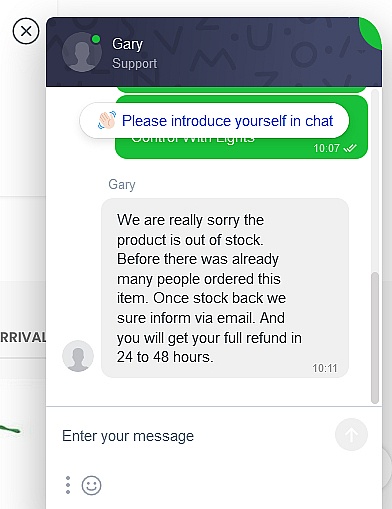The image size is (392, 509).
Task: Click the chat scrollbar thumb
Action: 375,338
